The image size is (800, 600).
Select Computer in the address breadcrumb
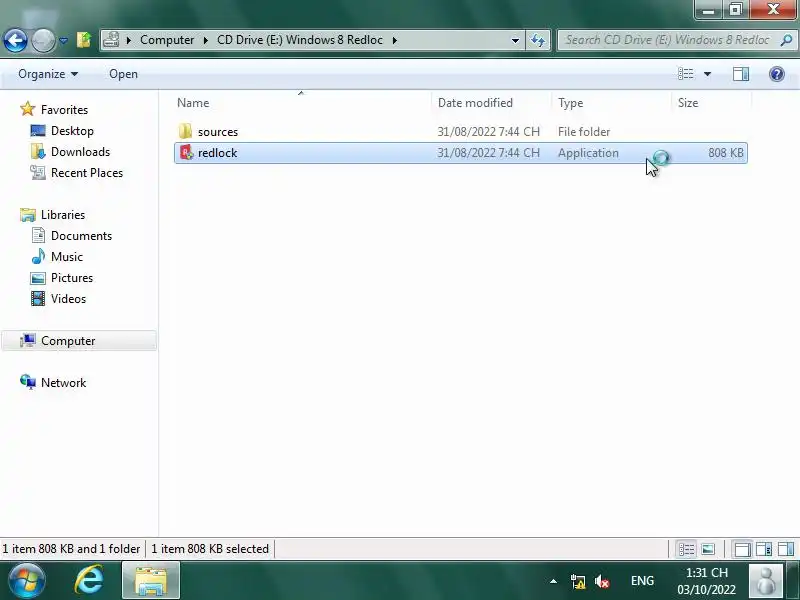pos(167,40)
